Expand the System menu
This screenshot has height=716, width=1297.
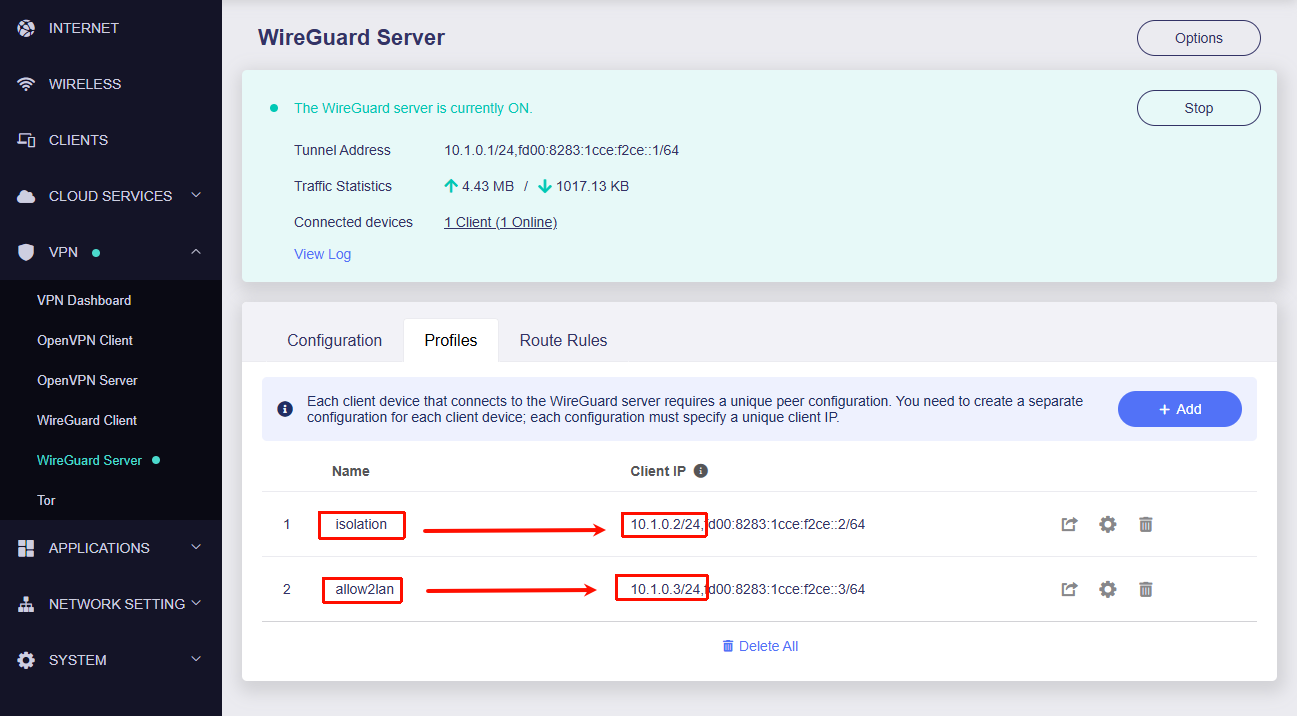coord(196,660)
